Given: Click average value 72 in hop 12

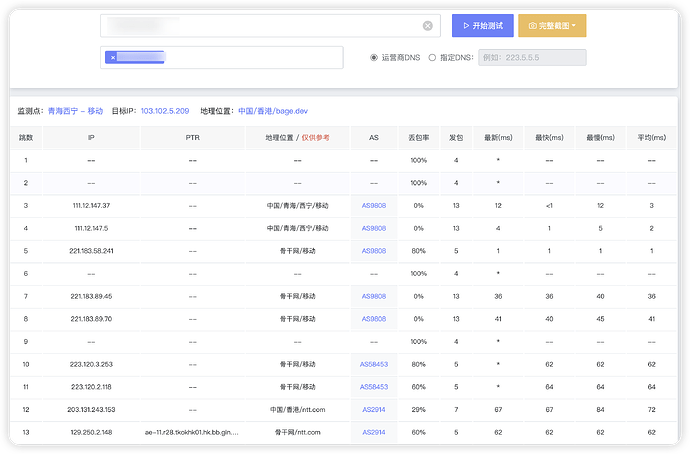Looking at the screenshot, I should [652, 410].
